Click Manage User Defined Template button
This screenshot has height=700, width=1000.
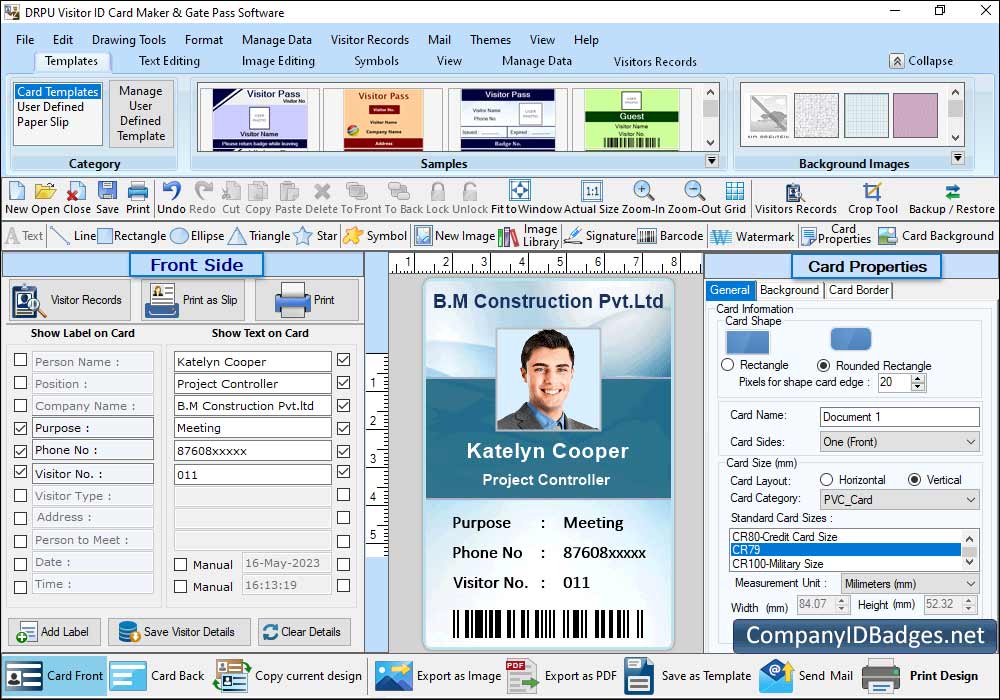point(141,113)
